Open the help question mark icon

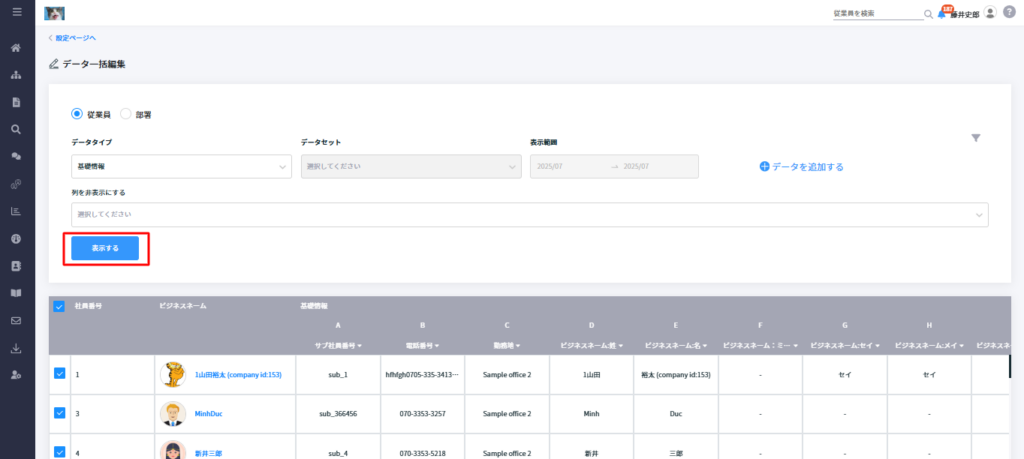coord(1010,12)
